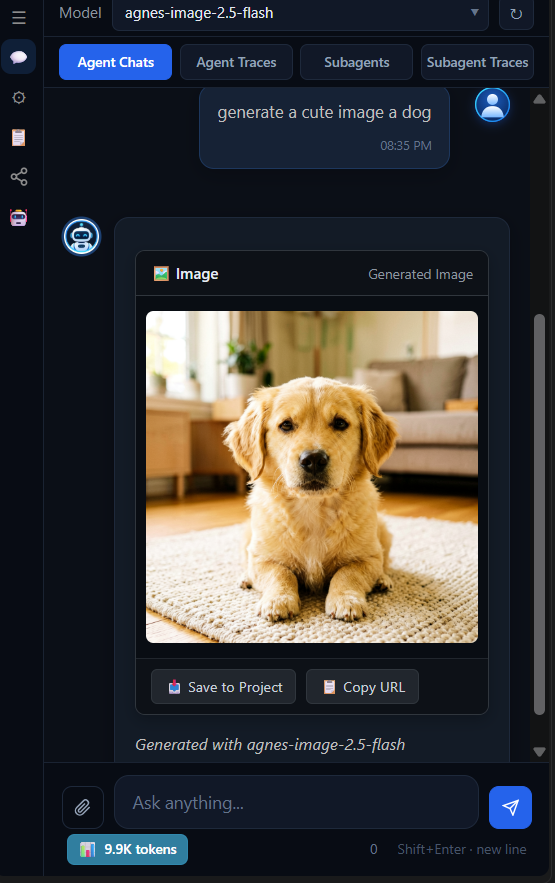Viewport: 555px width, 883px height.
Task: Click the generated dog image thumbnail
Action: coord(312,477)
